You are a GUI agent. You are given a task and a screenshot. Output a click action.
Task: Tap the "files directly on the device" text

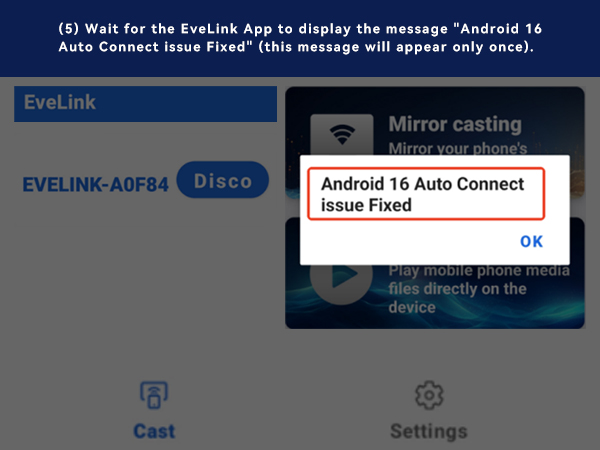tap(457, 298)
